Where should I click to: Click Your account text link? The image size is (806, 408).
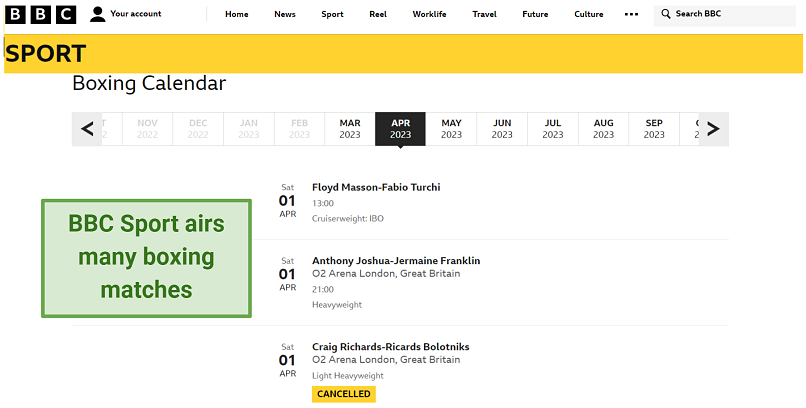tap(136, 14)
